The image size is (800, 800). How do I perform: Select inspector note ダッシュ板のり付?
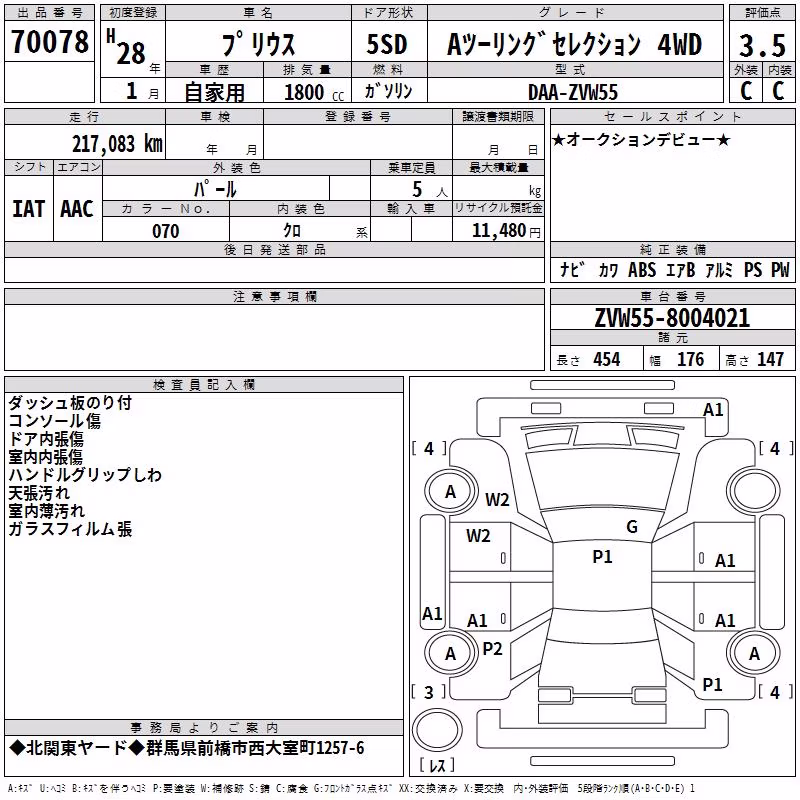pos(70,403)
